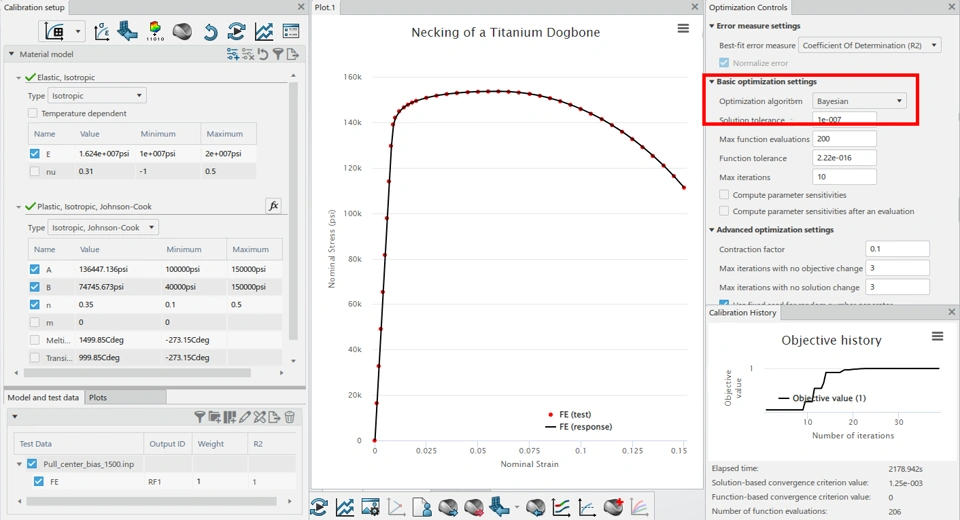Collapse the Material model section
This screenshot has height=520, width=960.
pos(11,54)
